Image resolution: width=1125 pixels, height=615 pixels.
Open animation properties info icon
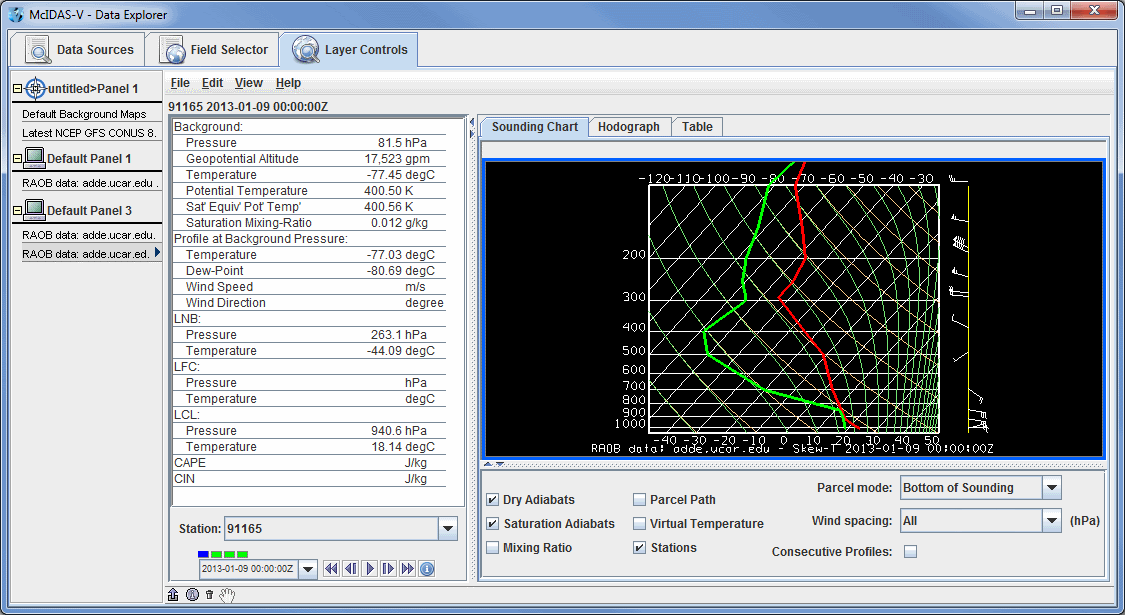tap(426, 569)
